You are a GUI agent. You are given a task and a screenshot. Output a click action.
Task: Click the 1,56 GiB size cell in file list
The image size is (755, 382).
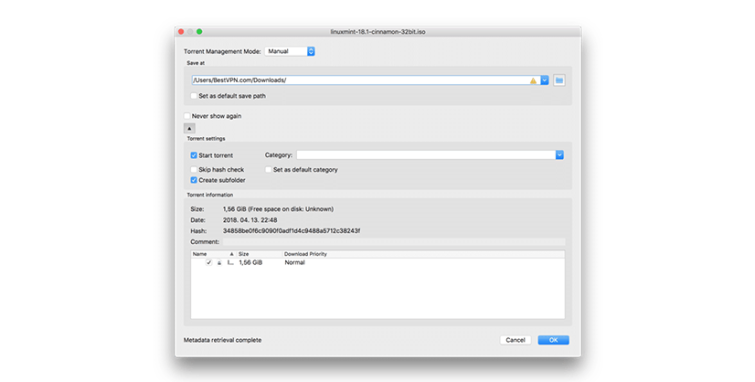(250, 263)
